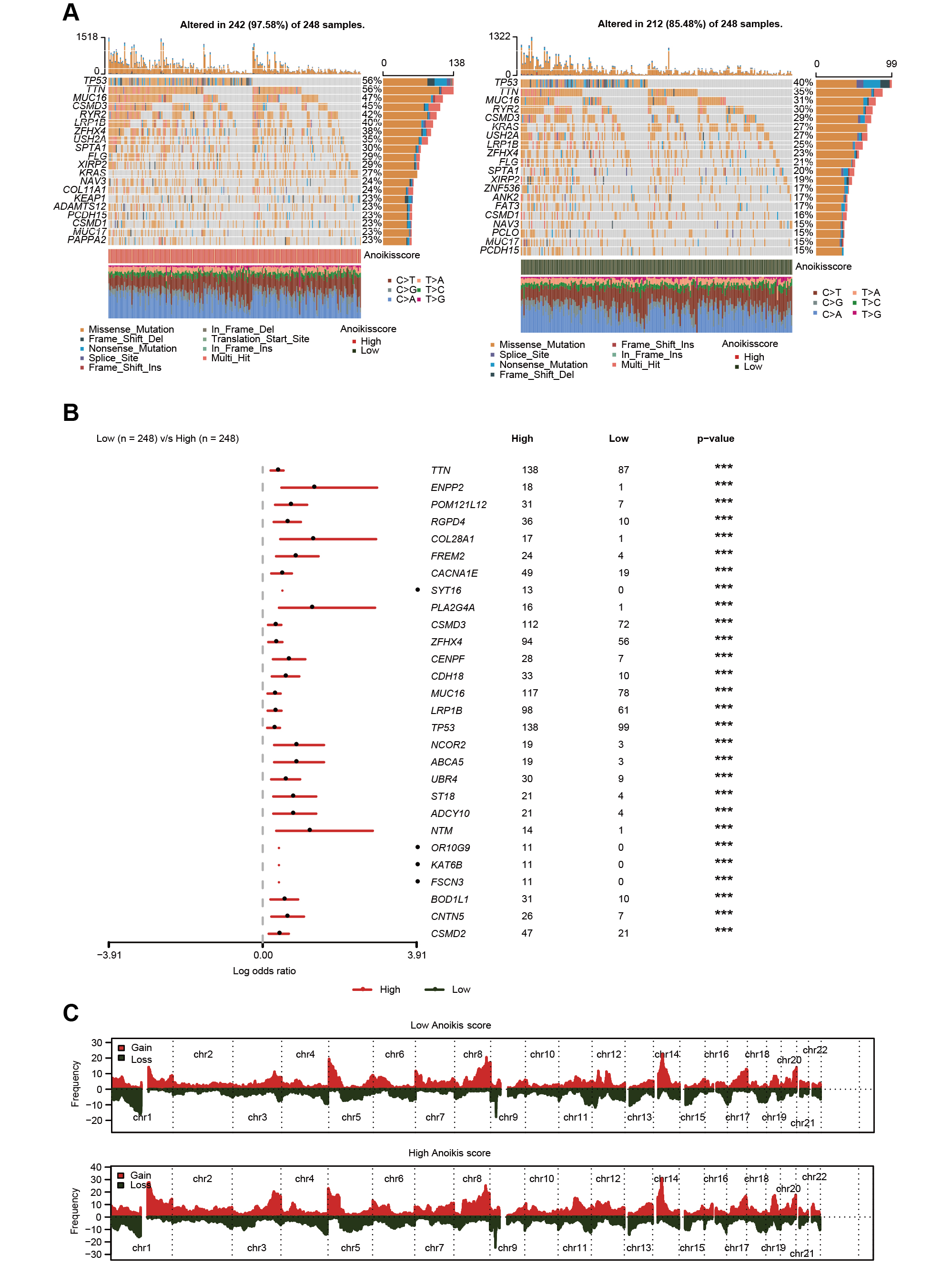
Task: Click the 'Altered in 242 (97.58%)' title
Action: point(272,25)
